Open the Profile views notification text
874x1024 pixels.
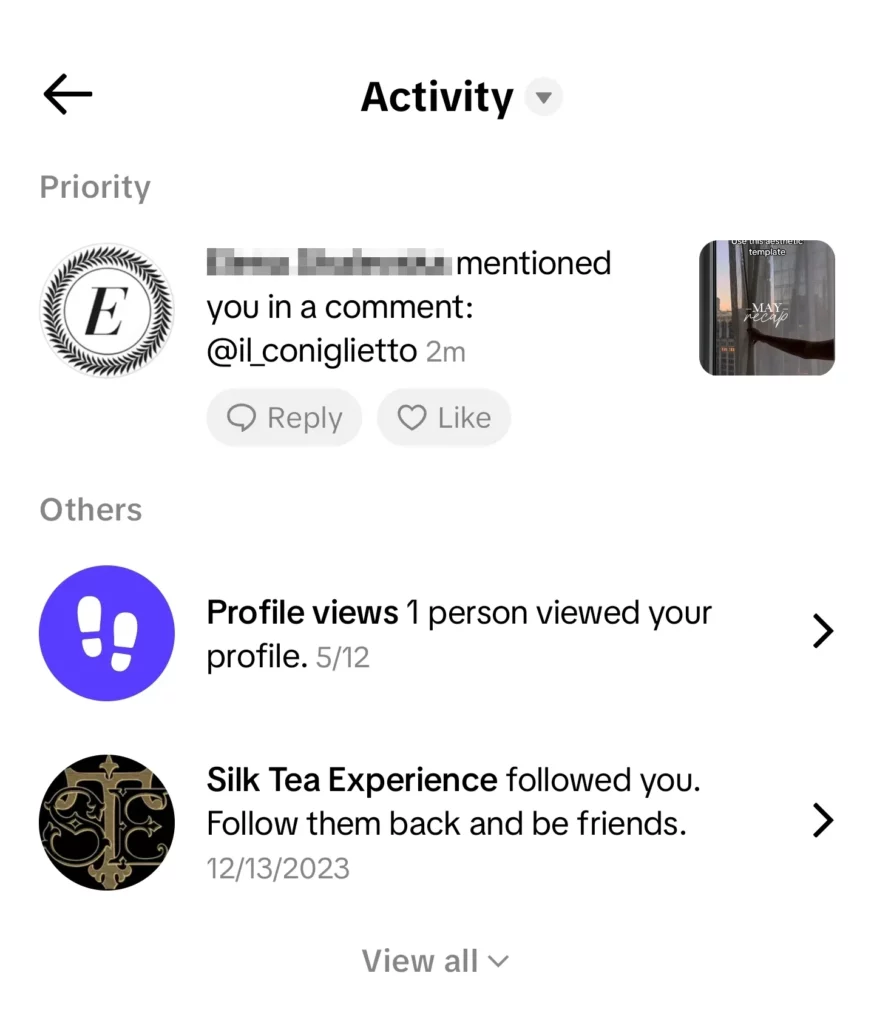coord(458,634)
